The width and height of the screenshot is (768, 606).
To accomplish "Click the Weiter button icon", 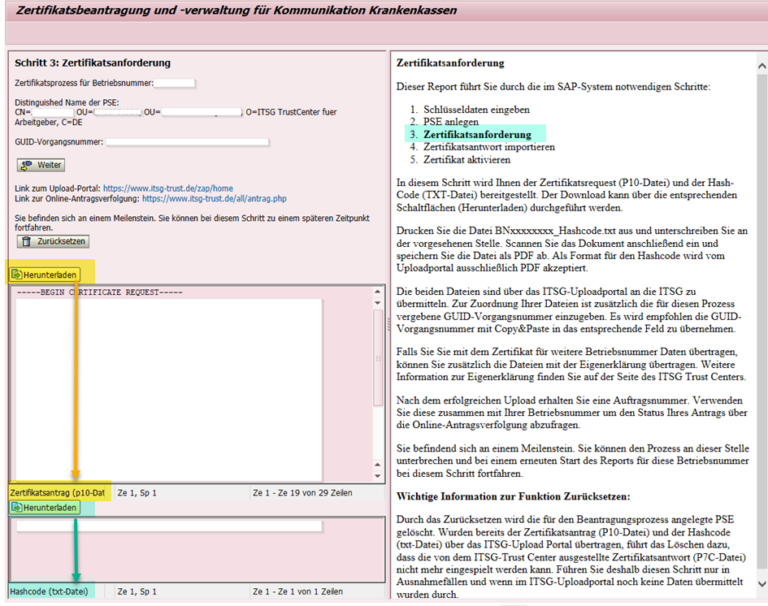I will pyautogui.click(x=26, y=165).
